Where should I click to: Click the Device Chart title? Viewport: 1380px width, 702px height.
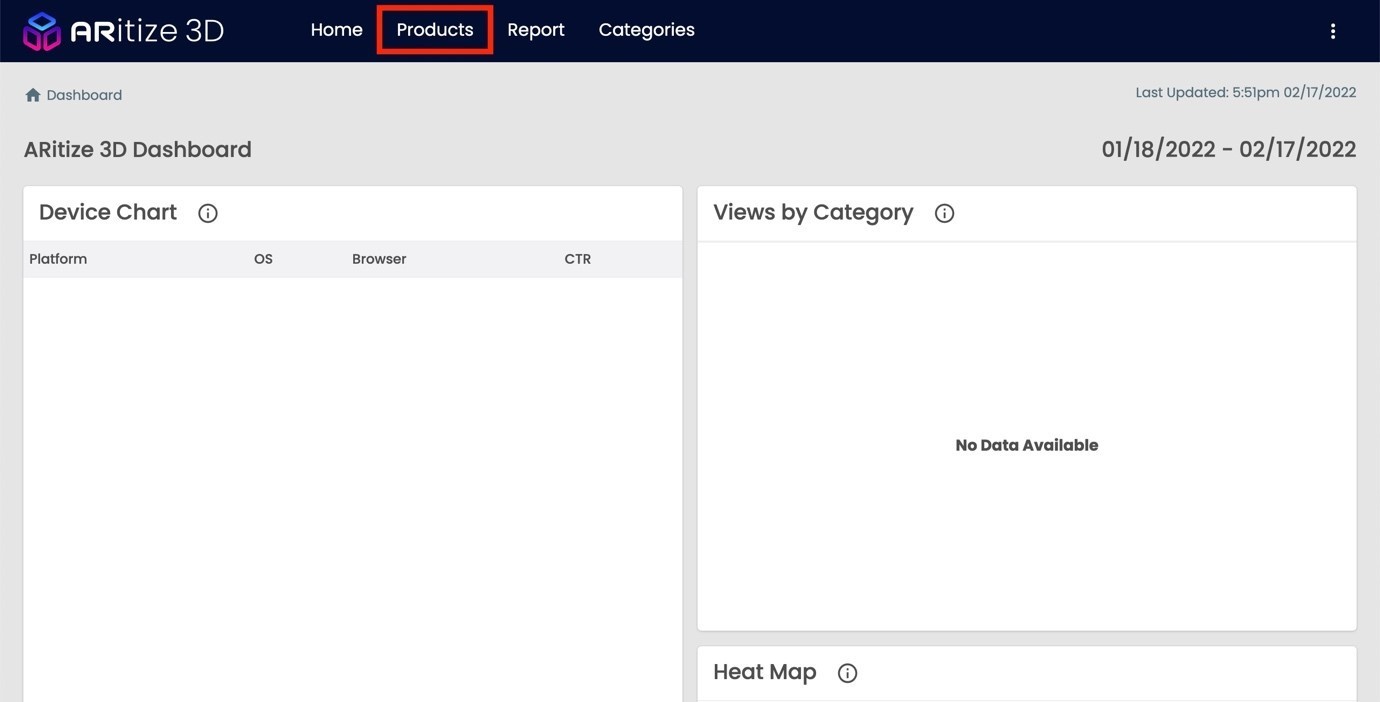tap(108, 212)
